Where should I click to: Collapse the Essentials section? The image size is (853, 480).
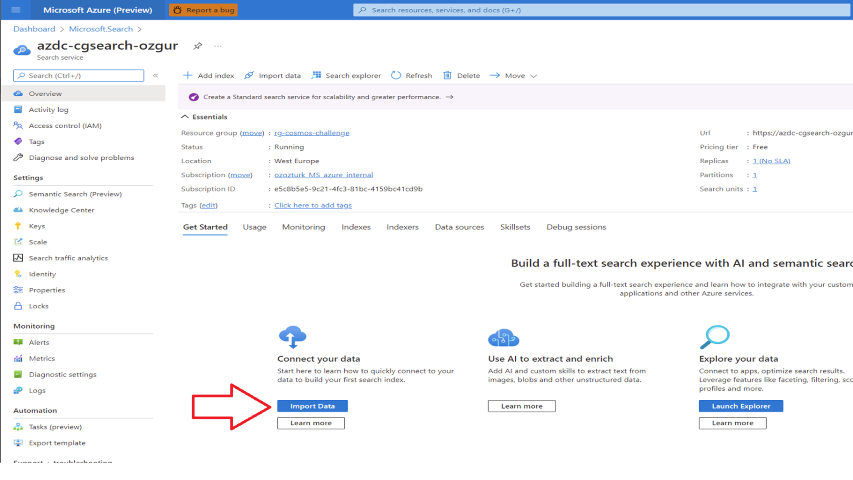[204, 117]
